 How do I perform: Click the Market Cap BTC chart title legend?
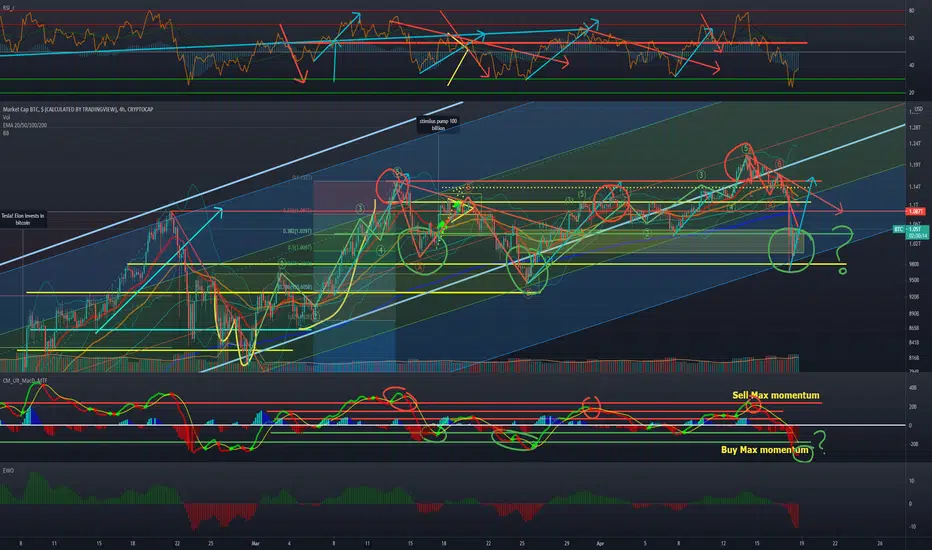(x=78, y=109)
